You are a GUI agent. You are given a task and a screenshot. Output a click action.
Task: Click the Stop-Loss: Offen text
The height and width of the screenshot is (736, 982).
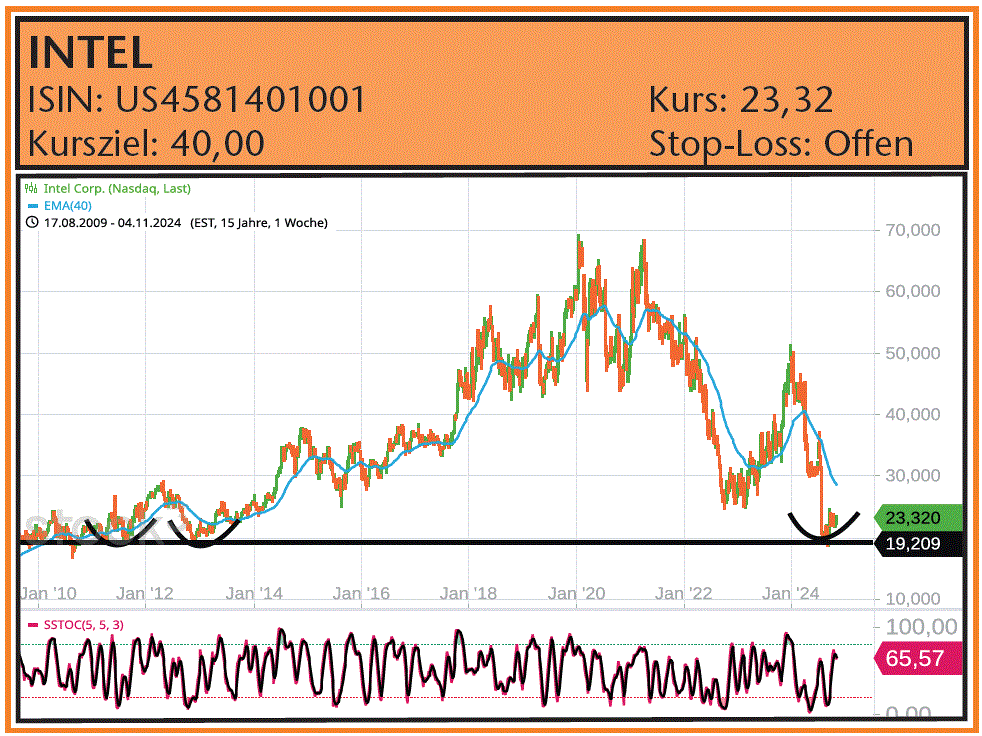point(781,143)
